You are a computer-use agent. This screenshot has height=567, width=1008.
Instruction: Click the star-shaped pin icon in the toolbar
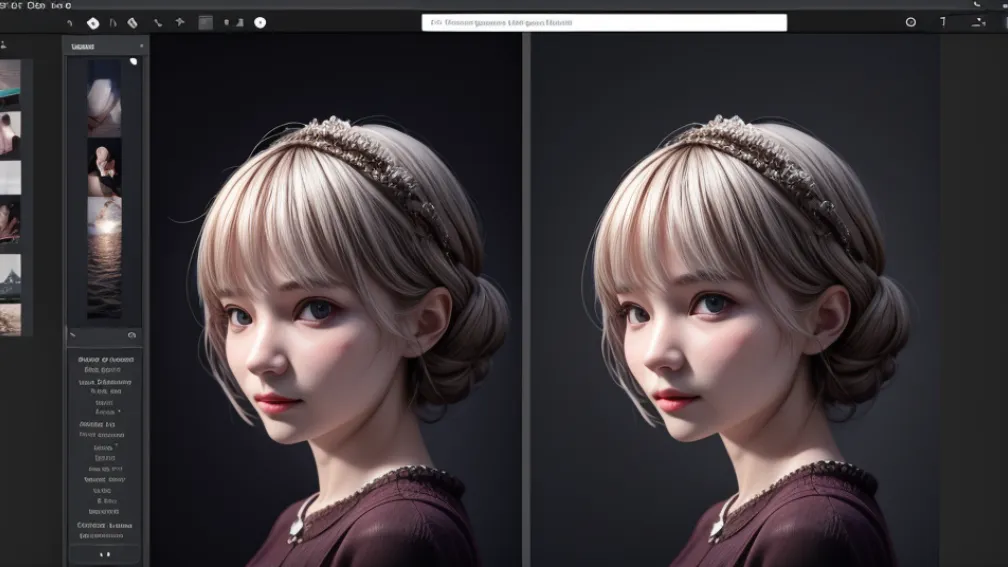[180, 22]
